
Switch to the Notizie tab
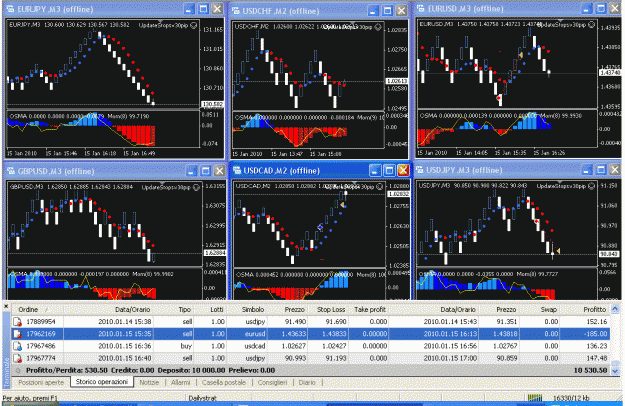[x=149, y=382]
